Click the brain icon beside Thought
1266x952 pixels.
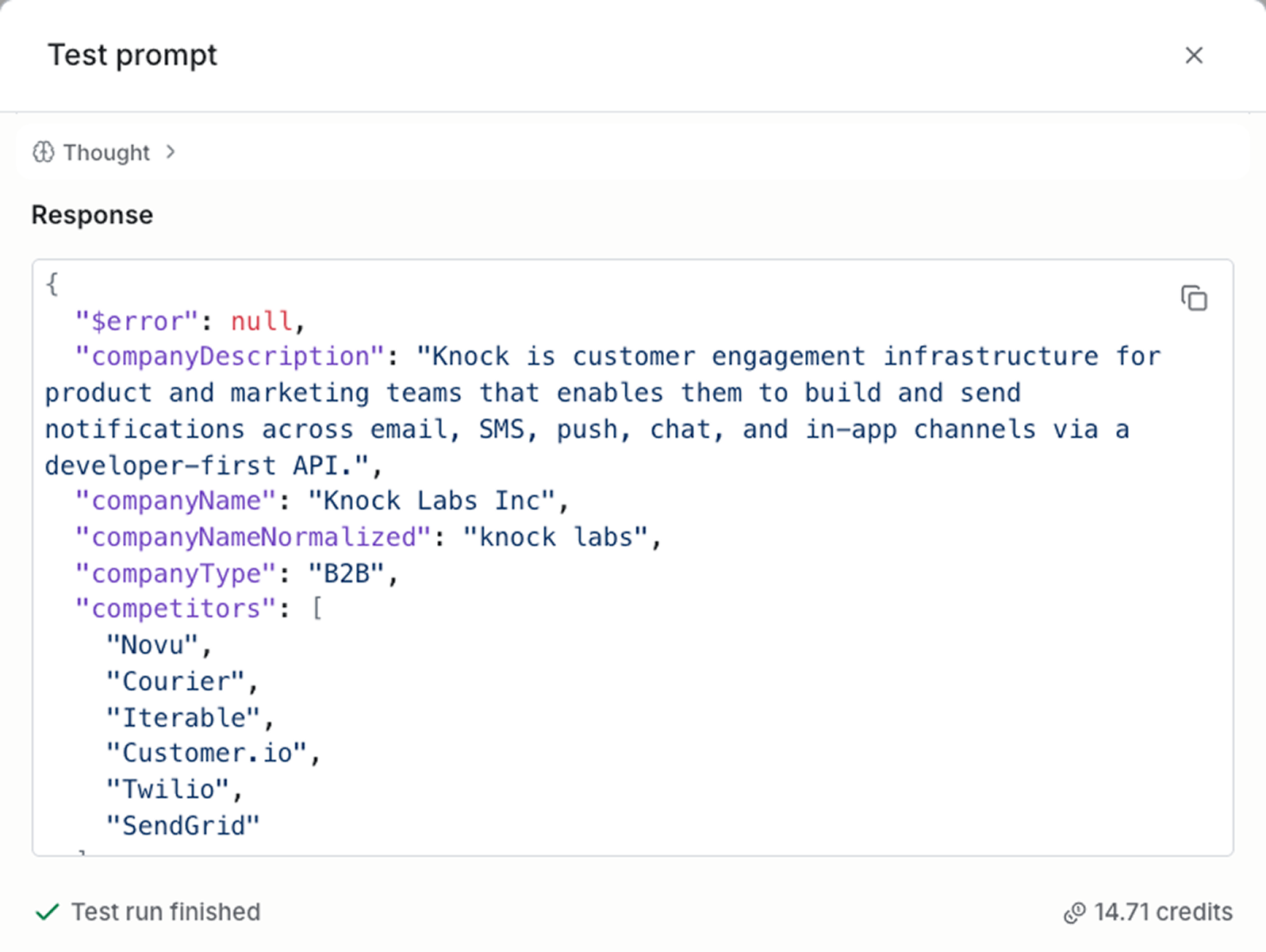(44, 152)
